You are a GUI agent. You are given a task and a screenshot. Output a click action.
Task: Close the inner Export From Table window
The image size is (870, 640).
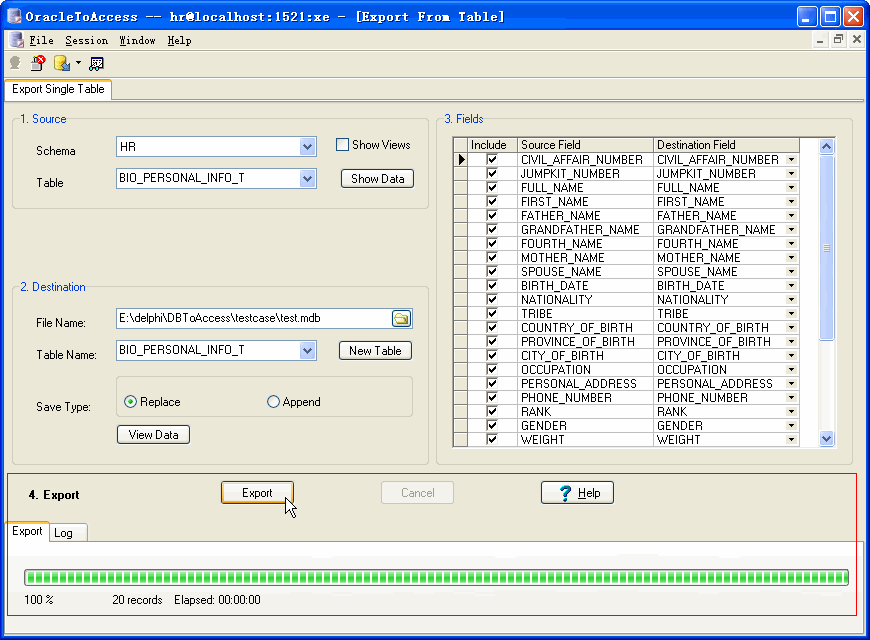[857, 39]
